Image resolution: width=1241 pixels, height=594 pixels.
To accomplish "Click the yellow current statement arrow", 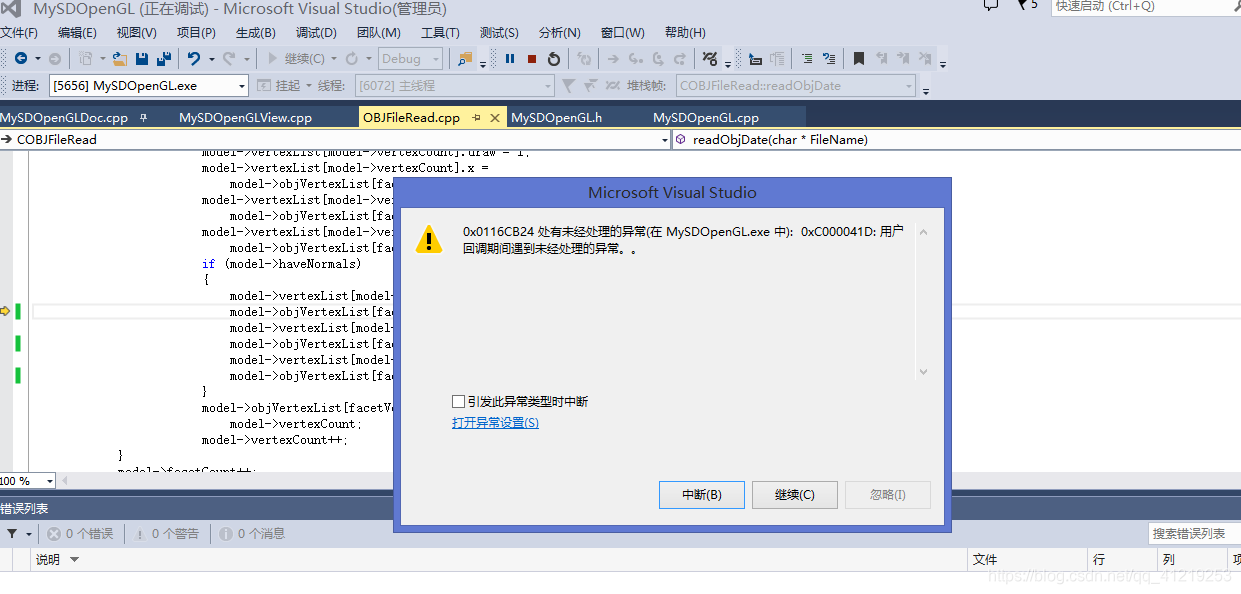I will pyautogui.click(x=5, y=311).
